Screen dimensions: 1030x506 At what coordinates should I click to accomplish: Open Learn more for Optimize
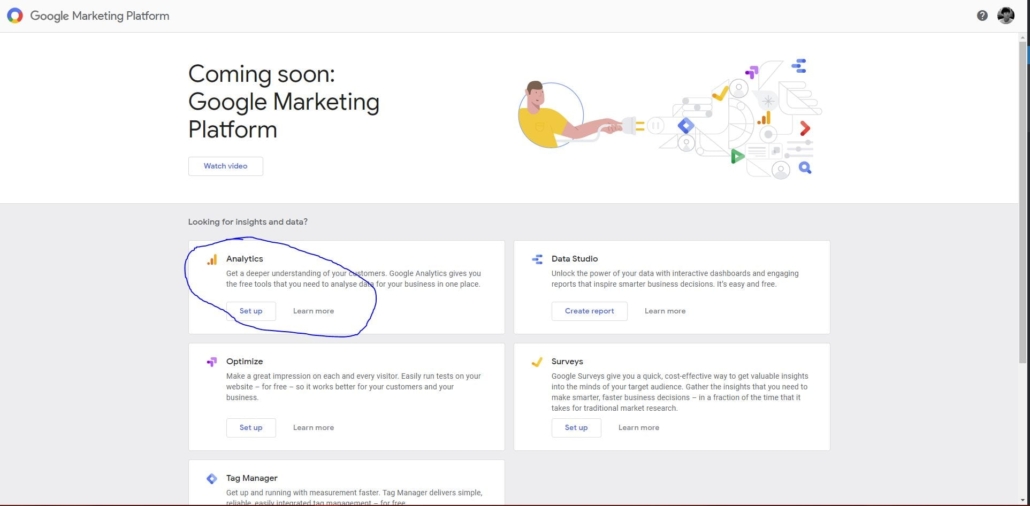[x=313, y=428]
